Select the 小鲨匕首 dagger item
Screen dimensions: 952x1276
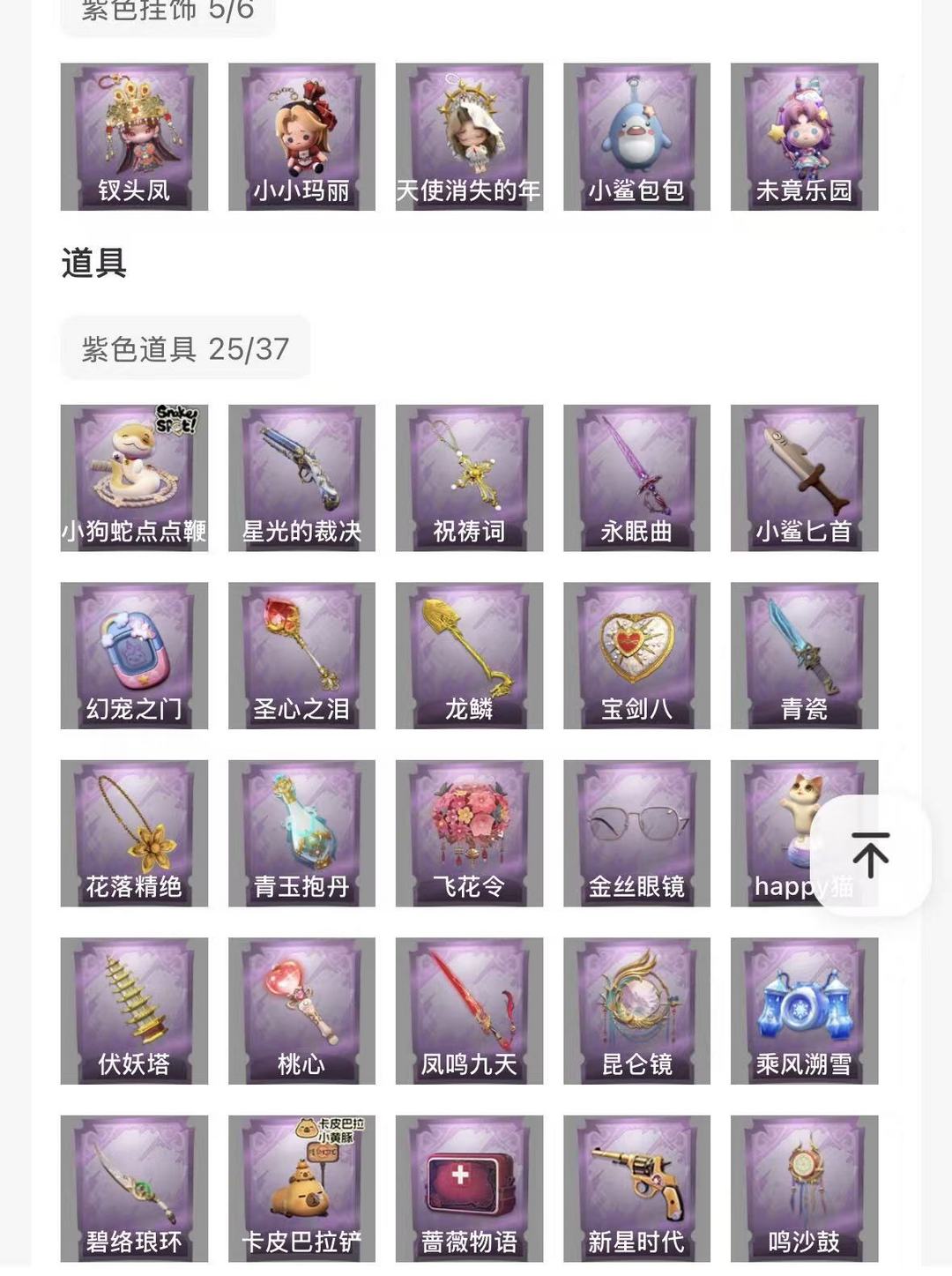[x=804, y=478]
